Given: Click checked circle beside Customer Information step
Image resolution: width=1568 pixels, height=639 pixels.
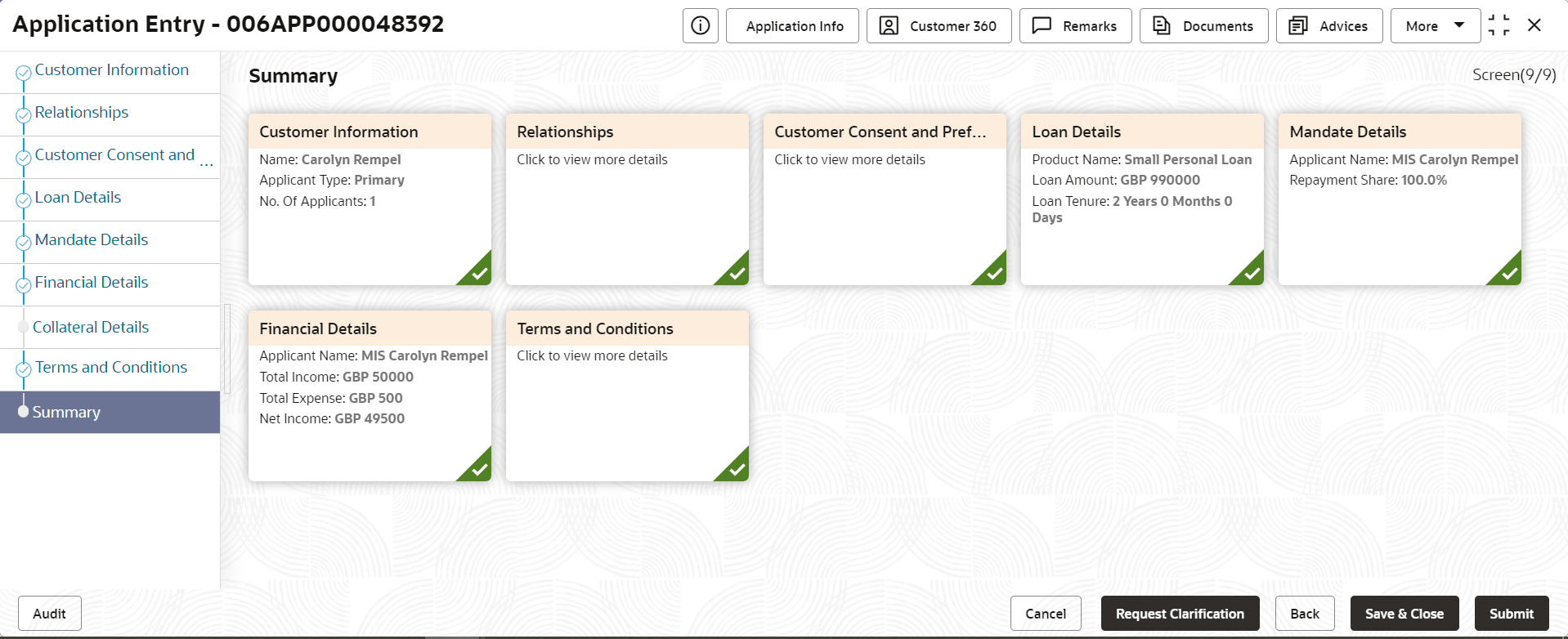Looking at the screenshot, I should coord(24,73).
